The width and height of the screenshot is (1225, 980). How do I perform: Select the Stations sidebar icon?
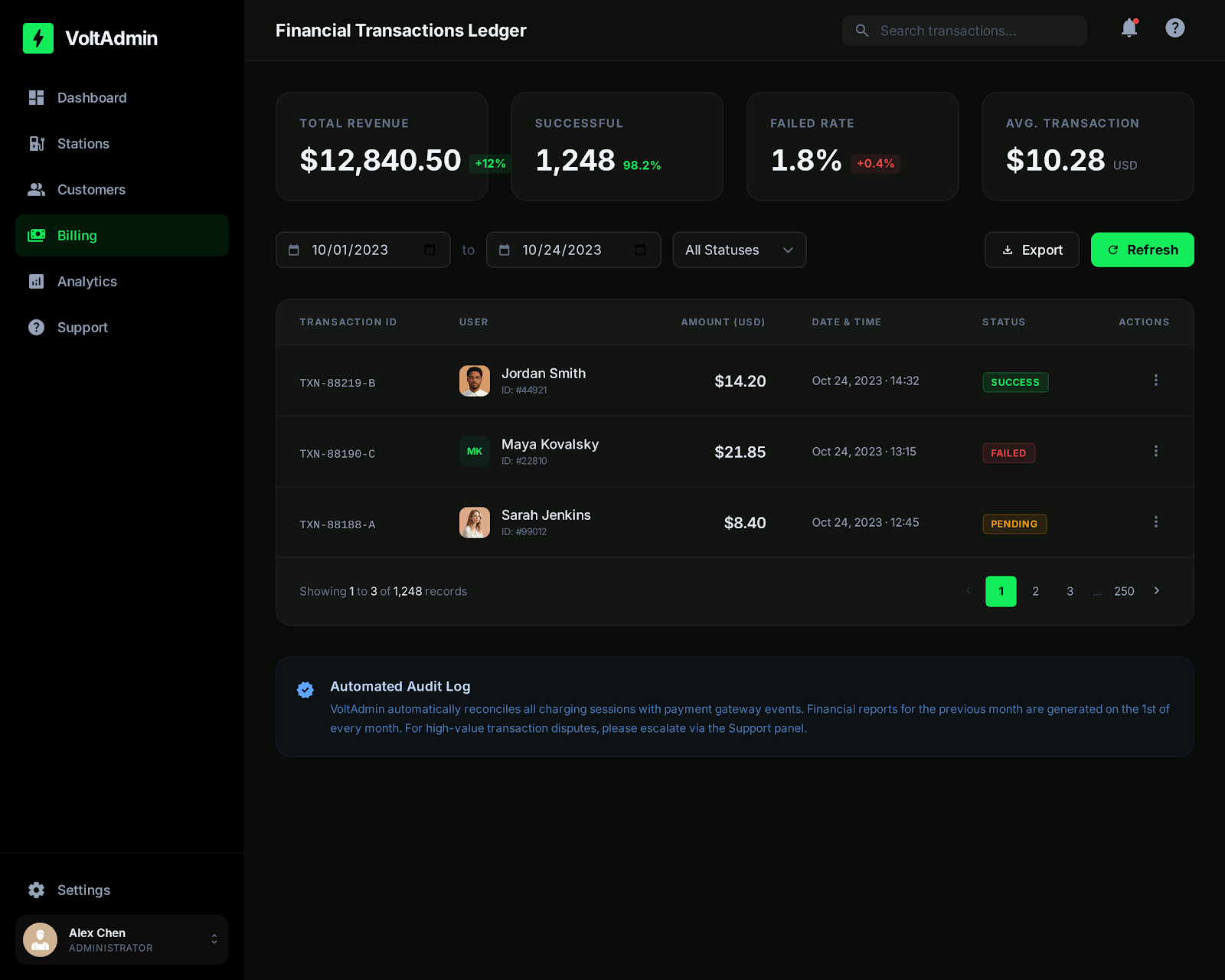[37, 143]
